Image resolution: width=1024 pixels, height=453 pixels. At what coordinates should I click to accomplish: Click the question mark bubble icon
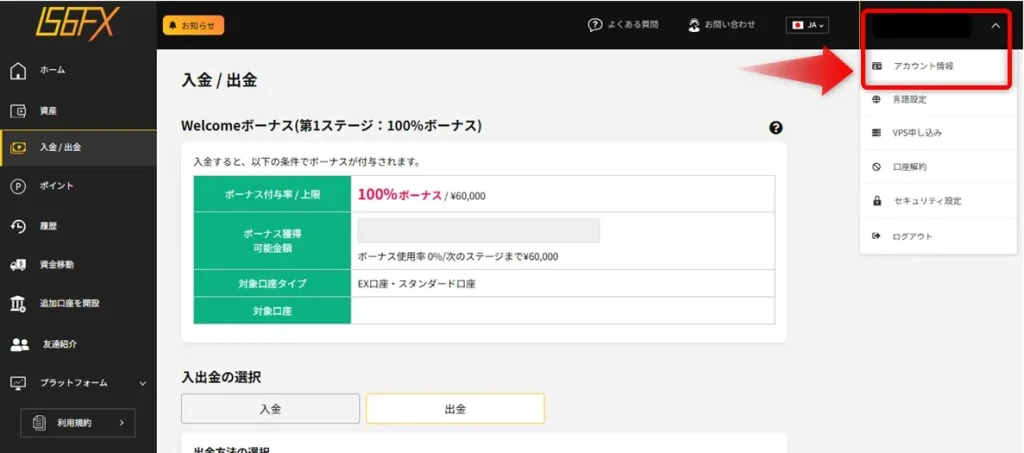point(594,25)
